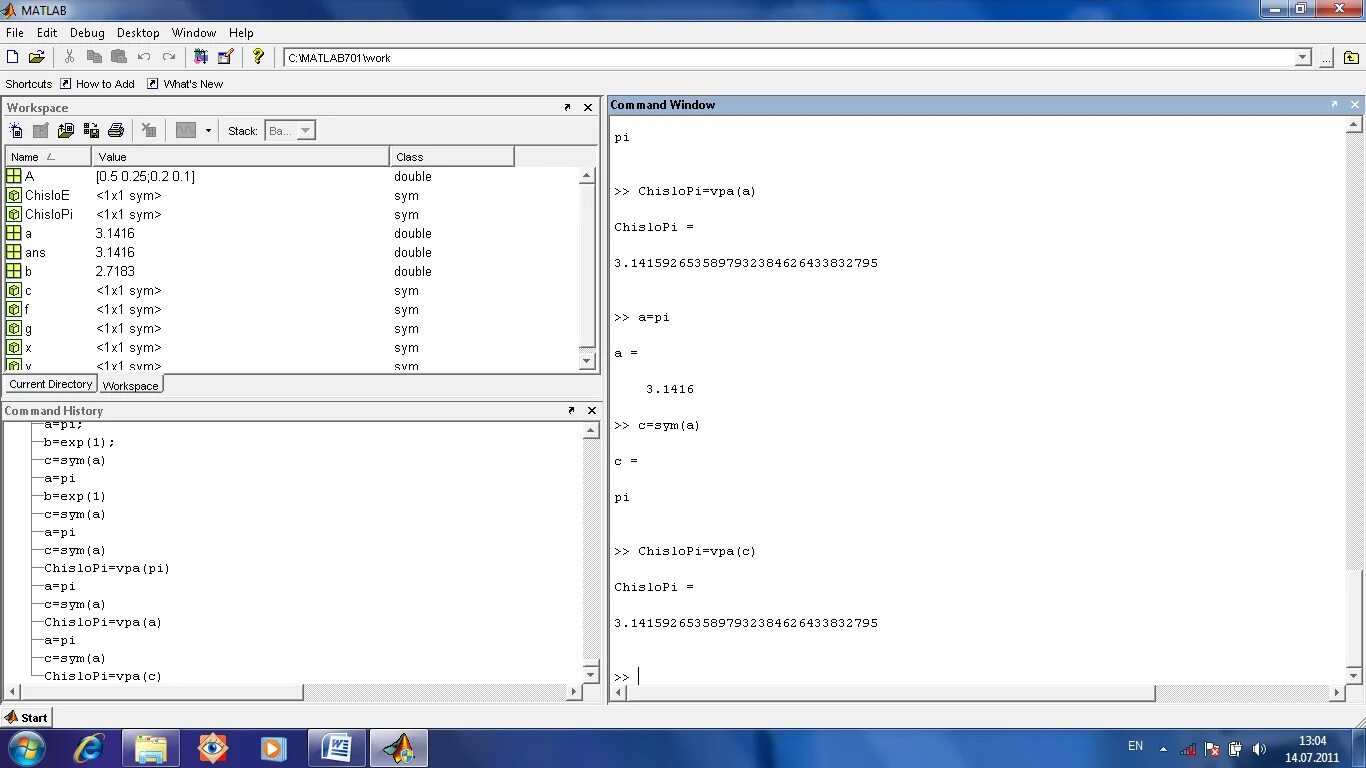Close the Command History panel
The width and height of the screenshot is (1366, 768).
pos(592,410)
